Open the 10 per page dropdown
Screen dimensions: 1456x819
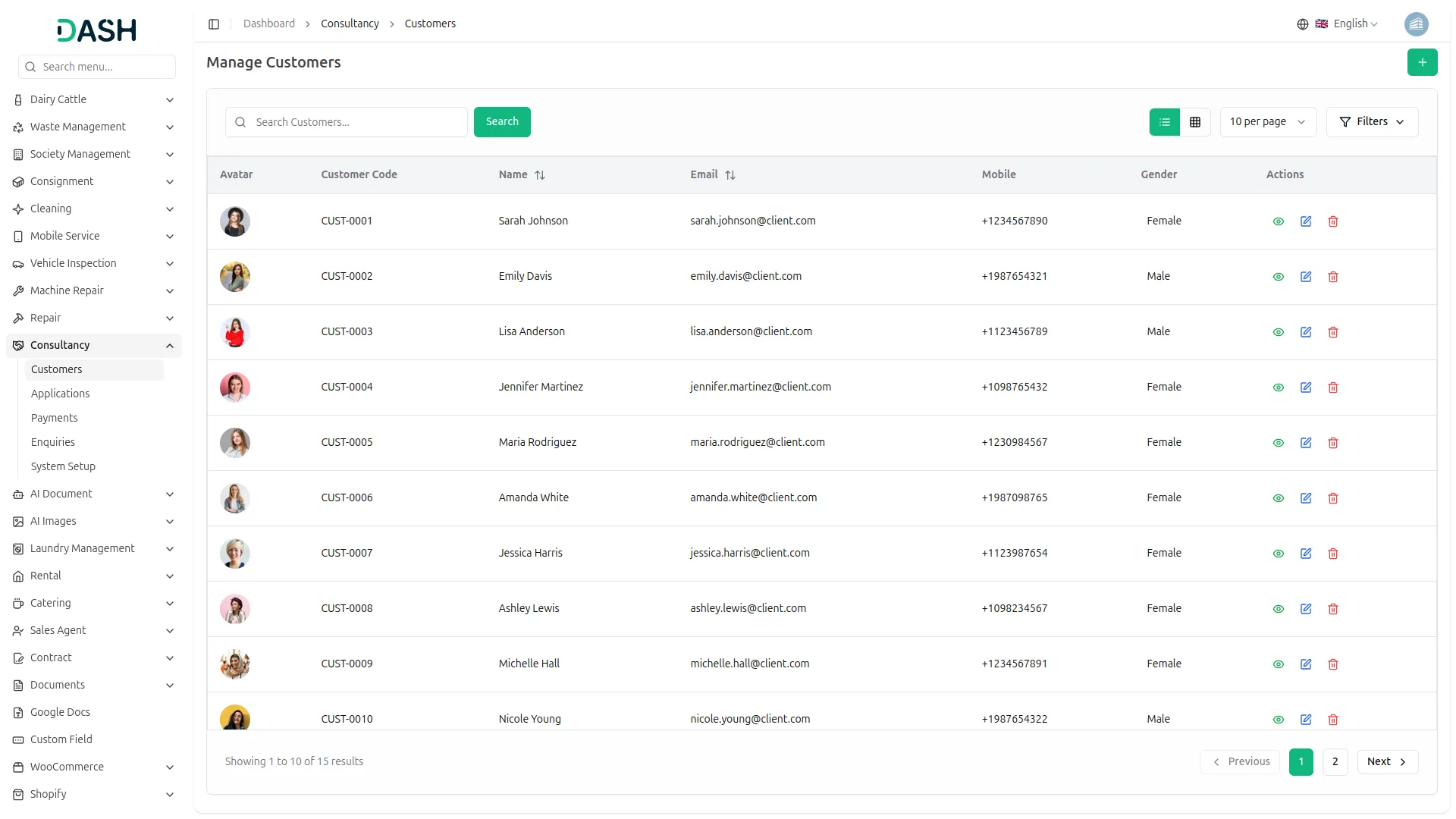pos(1267,122)
